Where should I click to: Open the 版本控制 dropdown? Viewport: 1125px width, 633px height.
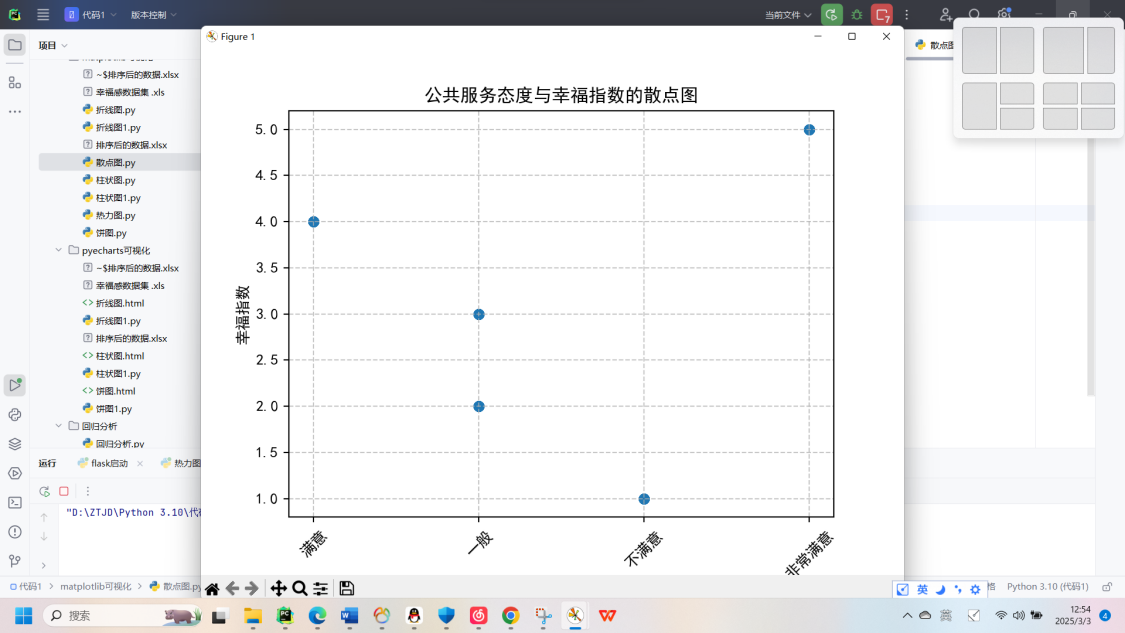tap(154, 14)
